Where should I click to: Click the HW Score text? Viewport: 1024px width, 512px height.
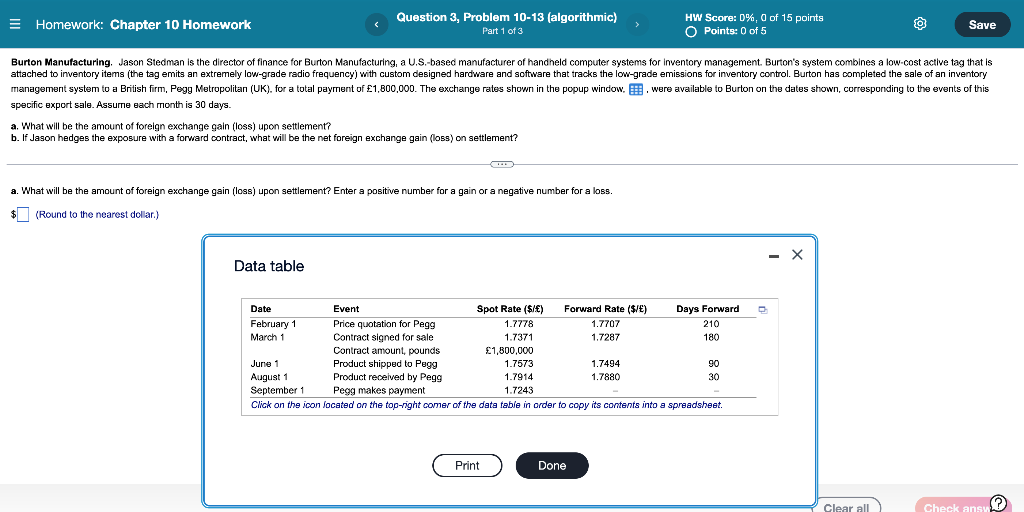tap(754, 18)
